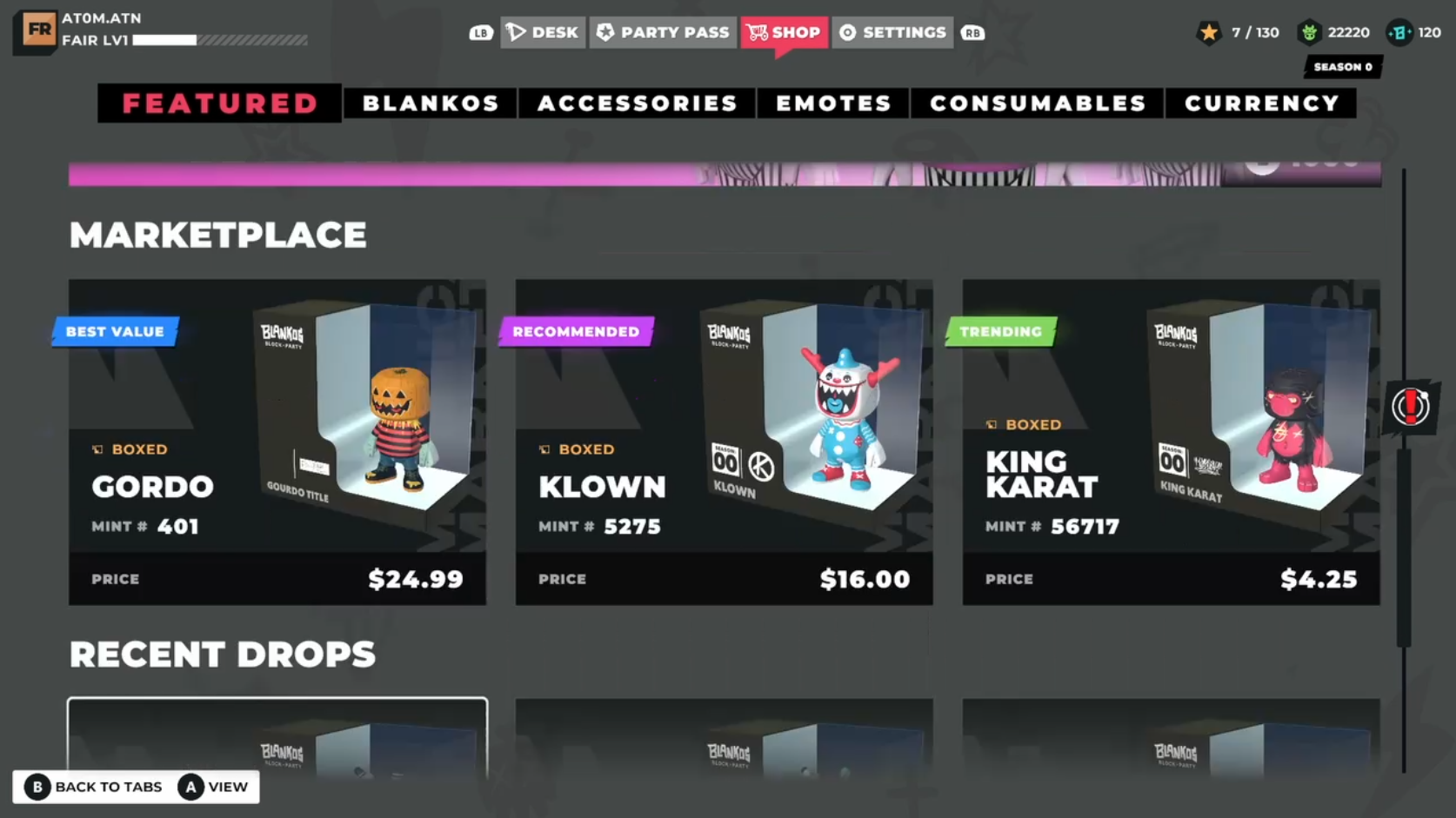1456x818 pixels.
Task: Click the teal B currency icon
Action: tap(1399, 33)
